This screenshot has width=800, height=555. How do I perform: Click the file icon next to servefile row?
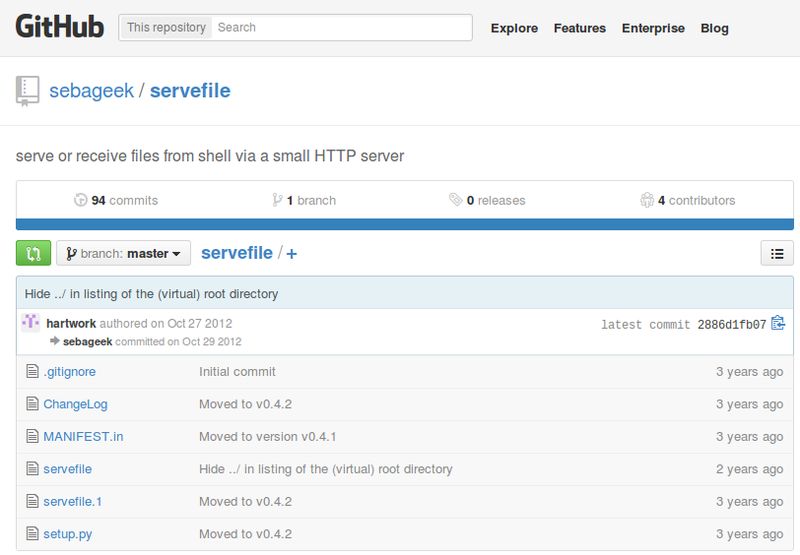(x=32, y=468)
